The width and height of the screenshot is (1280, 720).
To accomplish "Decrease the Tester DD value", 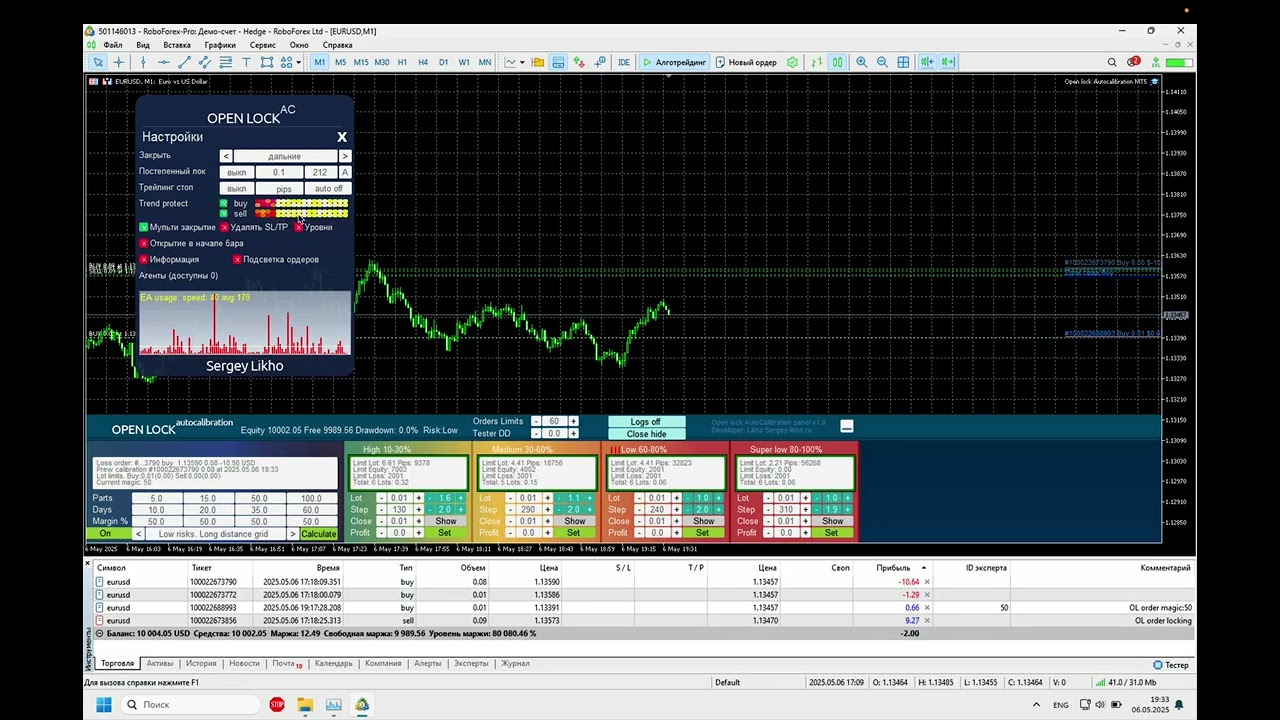I will (536, 434).
